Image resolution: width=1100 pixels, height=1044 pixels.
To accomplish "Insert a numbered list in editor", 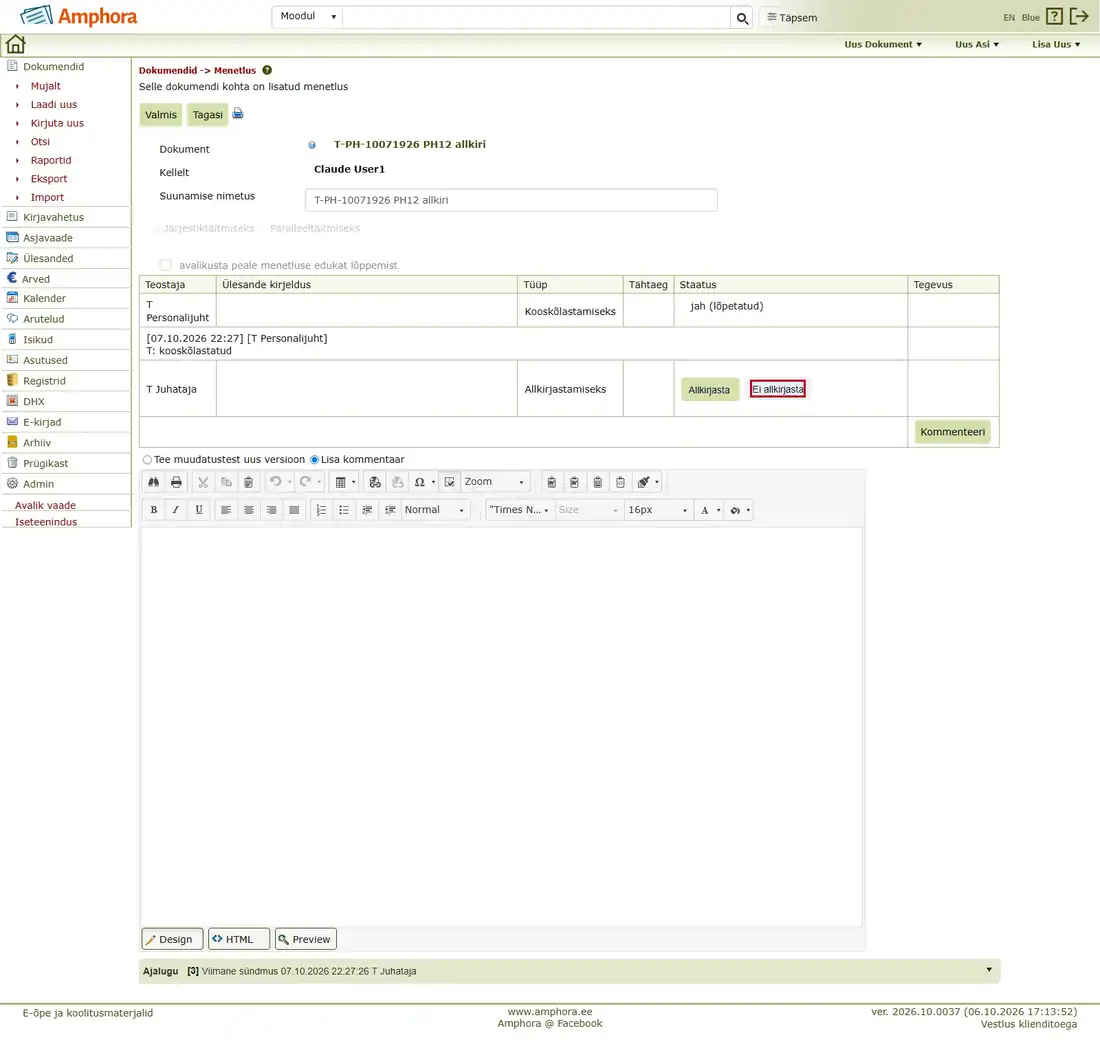I will pos(321,510).
